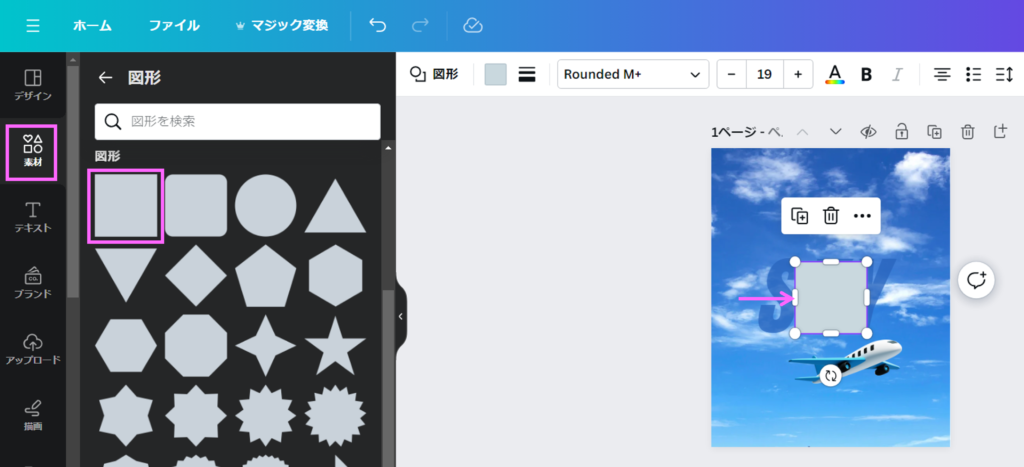Open the Rounded M+ font dropdown
This screenshot has height=467, width=1024.
tap(632, 75)
